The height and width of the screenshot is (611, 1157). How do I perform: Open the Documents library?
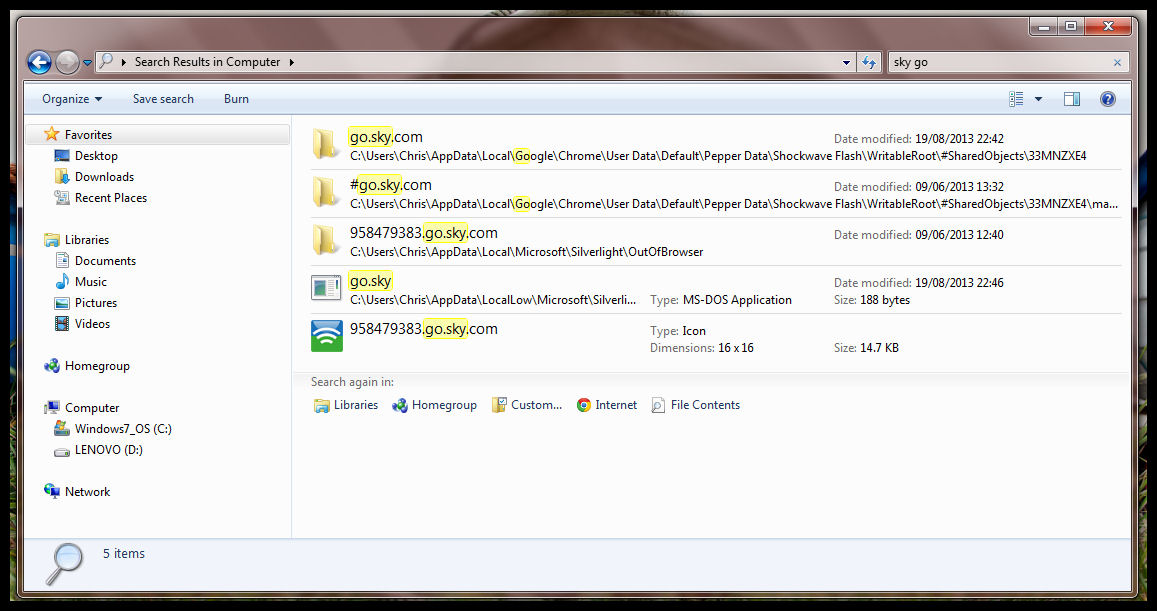[105, 261]
